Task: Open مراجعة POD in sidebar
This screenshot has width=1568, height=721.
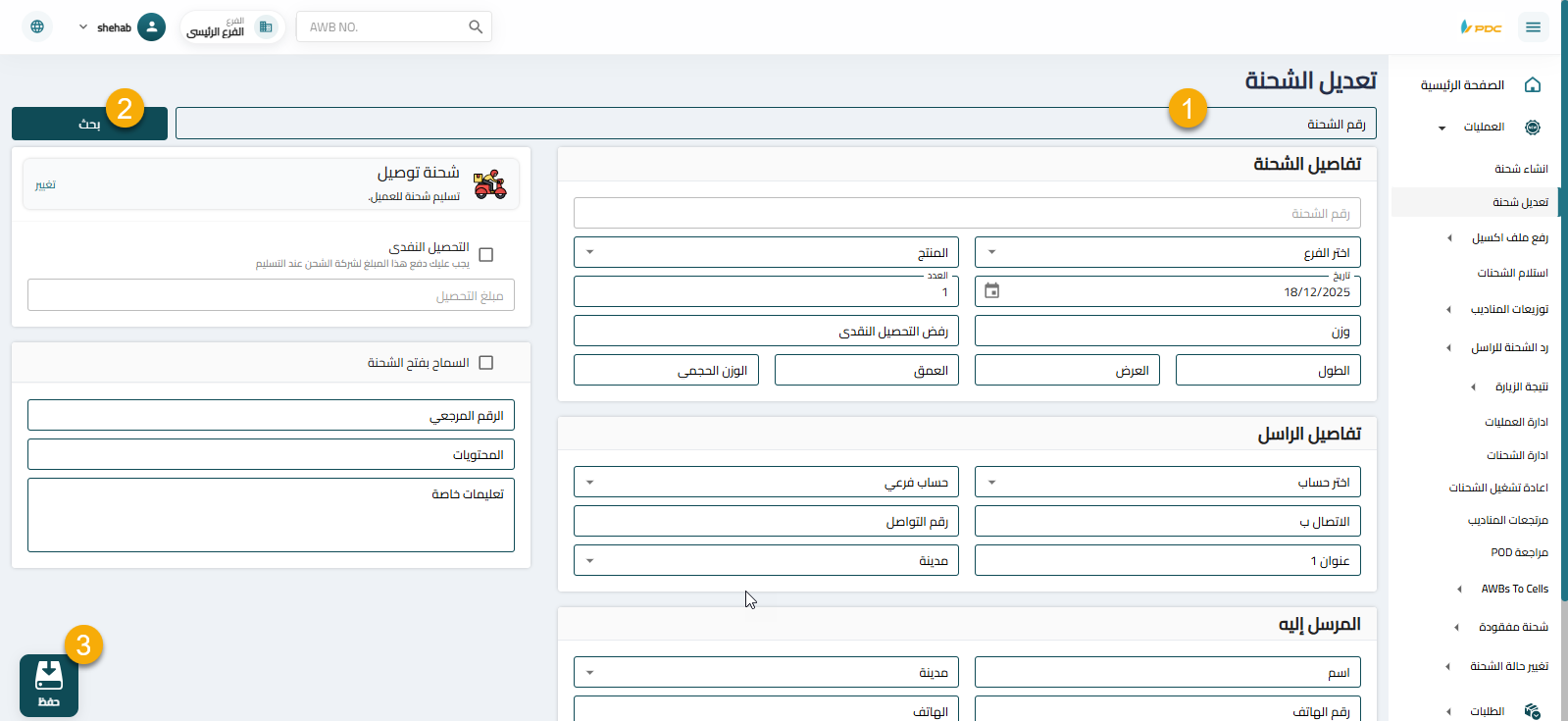Action: click(1519, 552)
